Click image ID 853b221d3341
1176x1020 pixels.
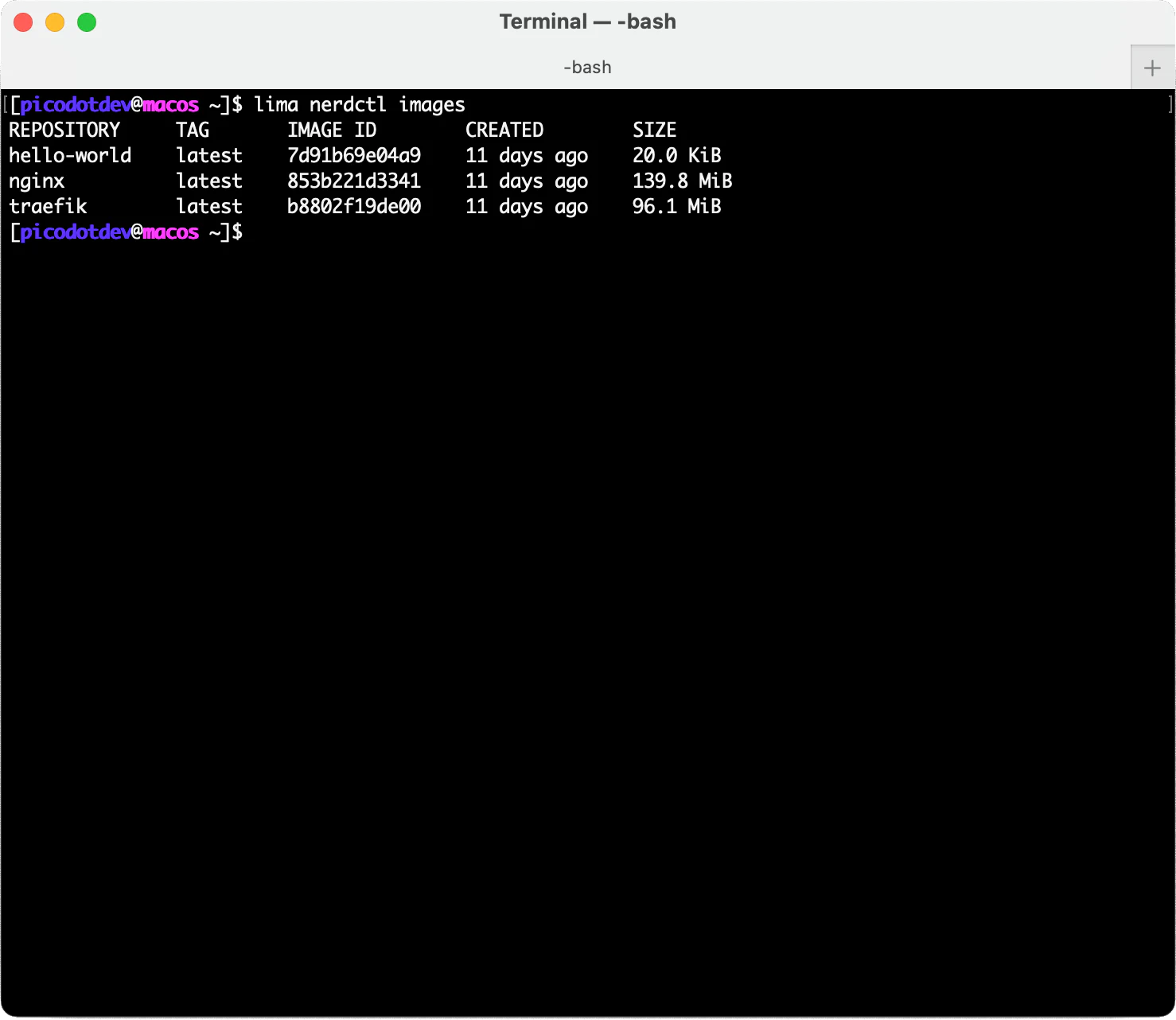pos(354,181)
